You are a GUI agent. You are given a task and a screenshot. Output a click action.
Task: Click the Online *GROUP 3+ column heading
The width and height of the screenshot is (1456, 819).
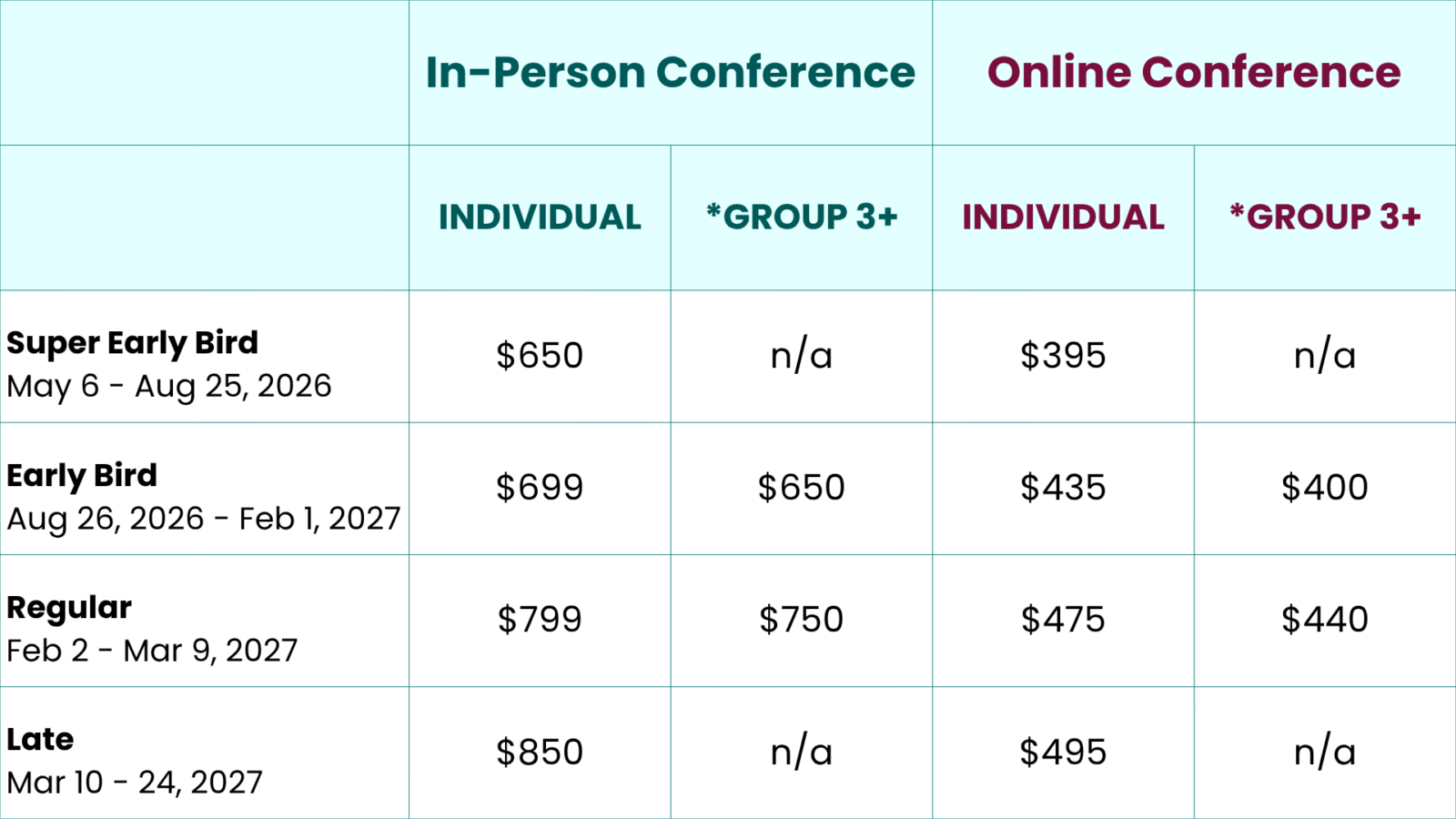(1325, 217)
